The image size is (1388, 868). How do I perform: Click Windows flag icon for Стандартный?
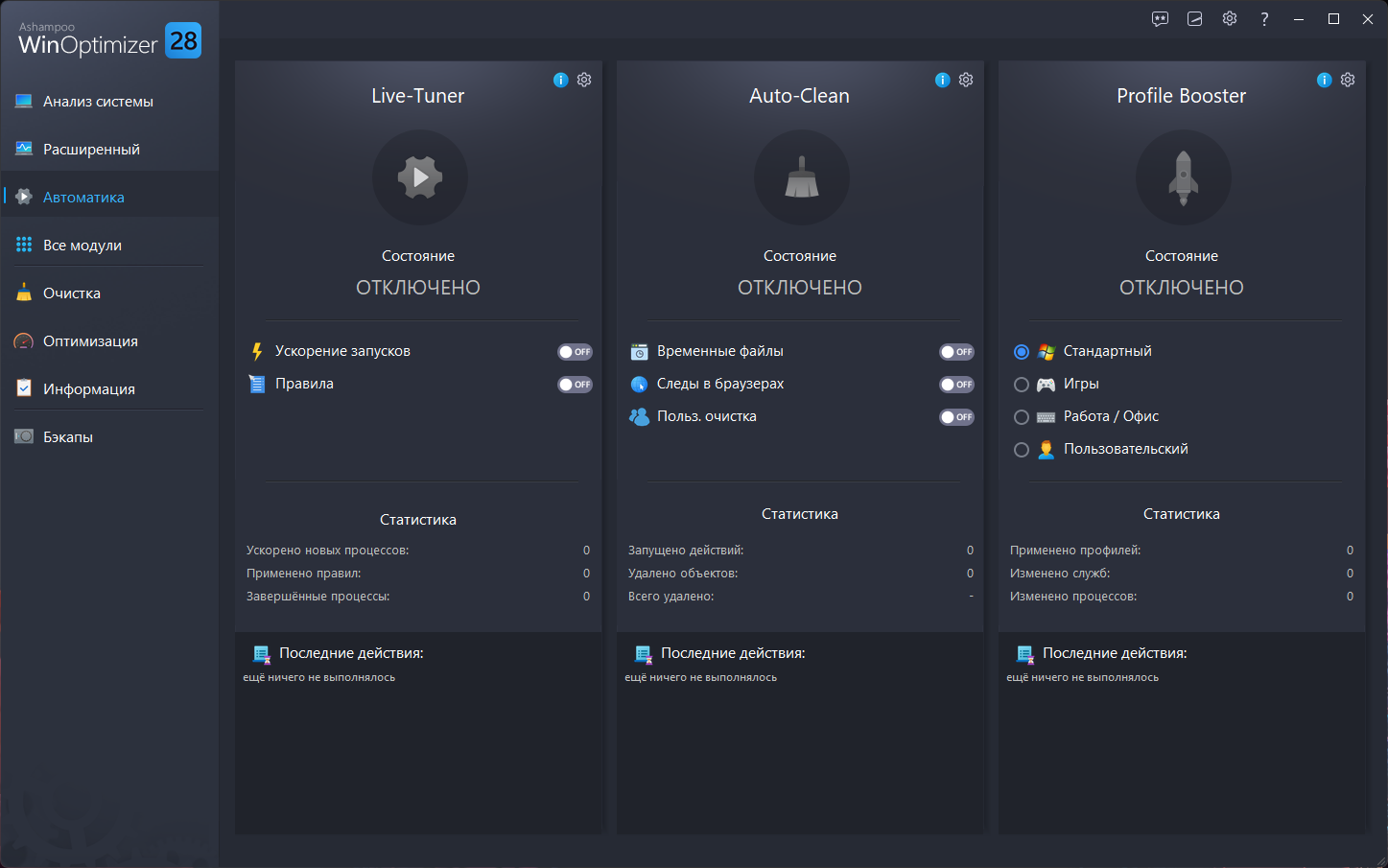tap(1047, 352)
